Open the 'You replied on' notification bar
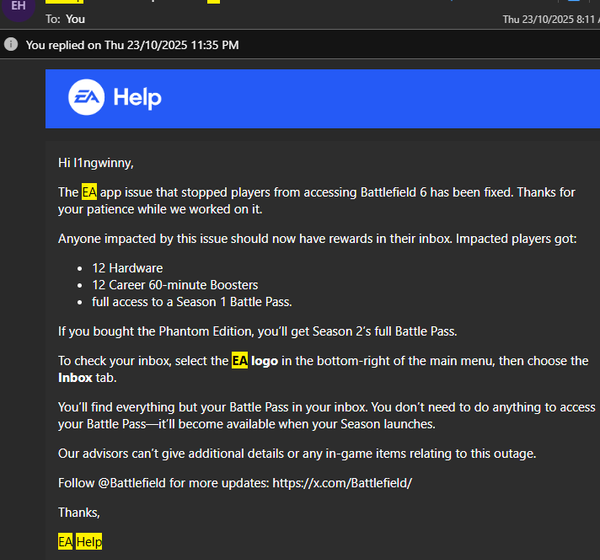Screen dimensions: 600x560 coord(132,45)
